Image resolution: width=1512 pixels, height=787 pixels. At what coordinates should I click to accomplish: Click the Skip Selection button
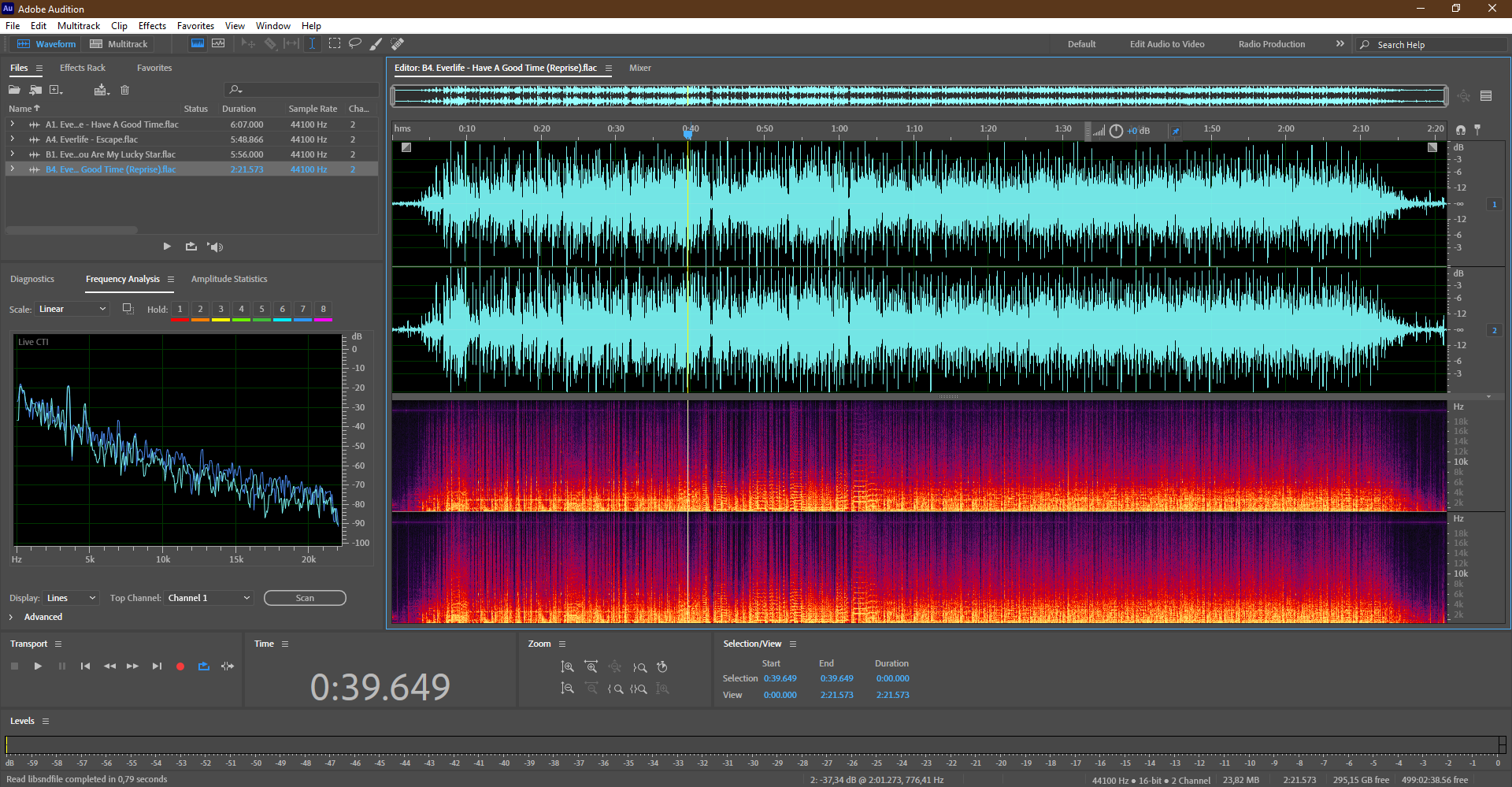coord(228,666)
